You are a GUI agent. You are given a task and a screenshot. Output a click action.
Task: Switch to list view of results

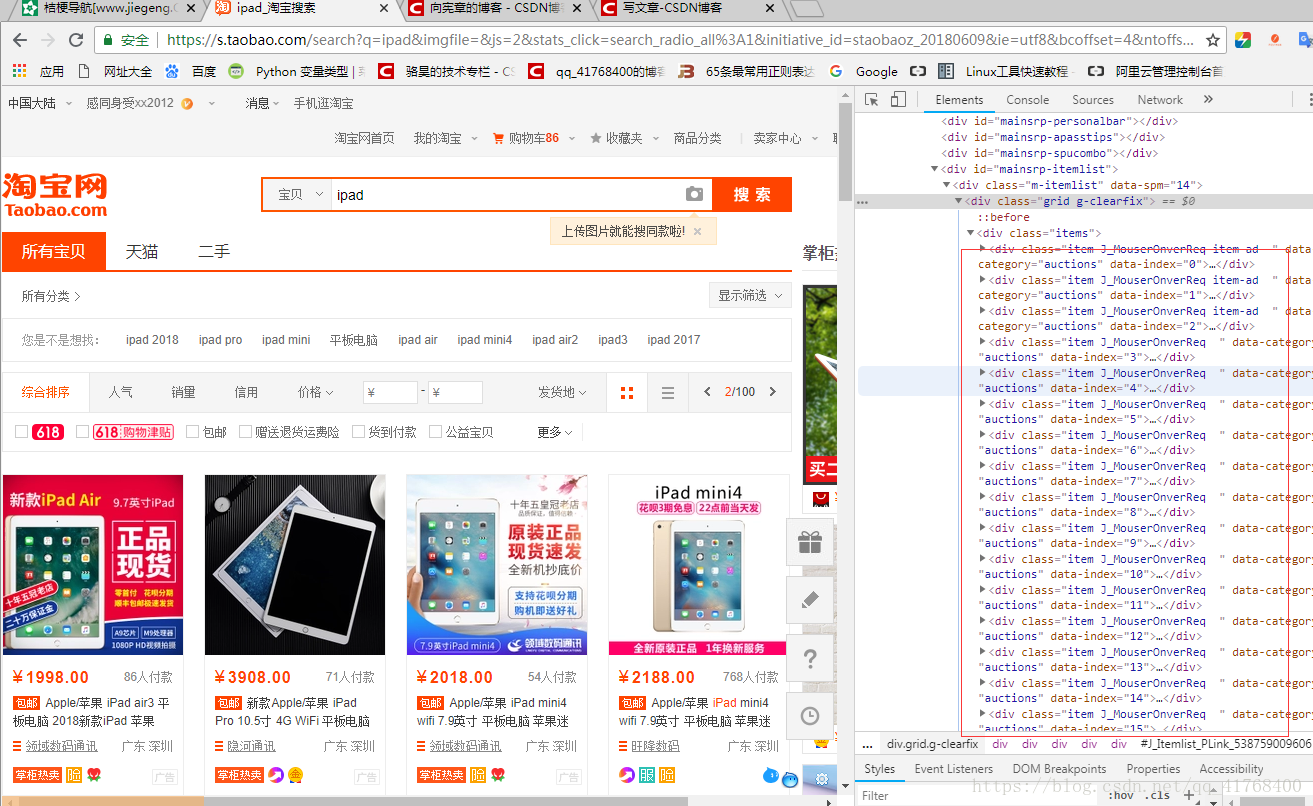[x=668, y=392]
